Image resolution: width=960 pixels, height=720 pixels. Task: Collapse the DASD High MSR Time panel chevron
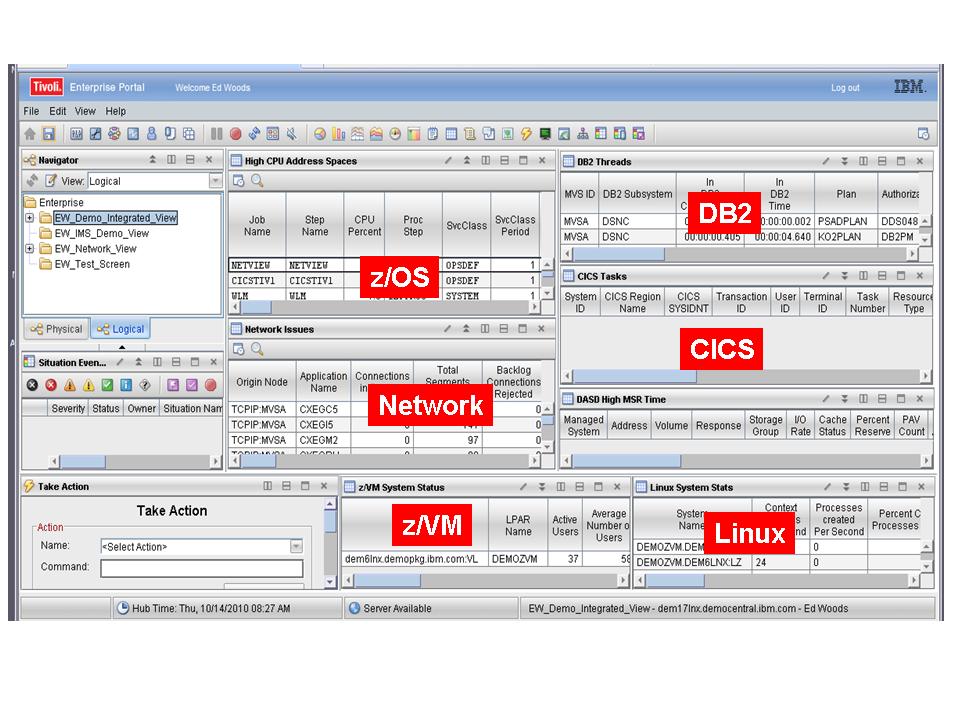844,399
